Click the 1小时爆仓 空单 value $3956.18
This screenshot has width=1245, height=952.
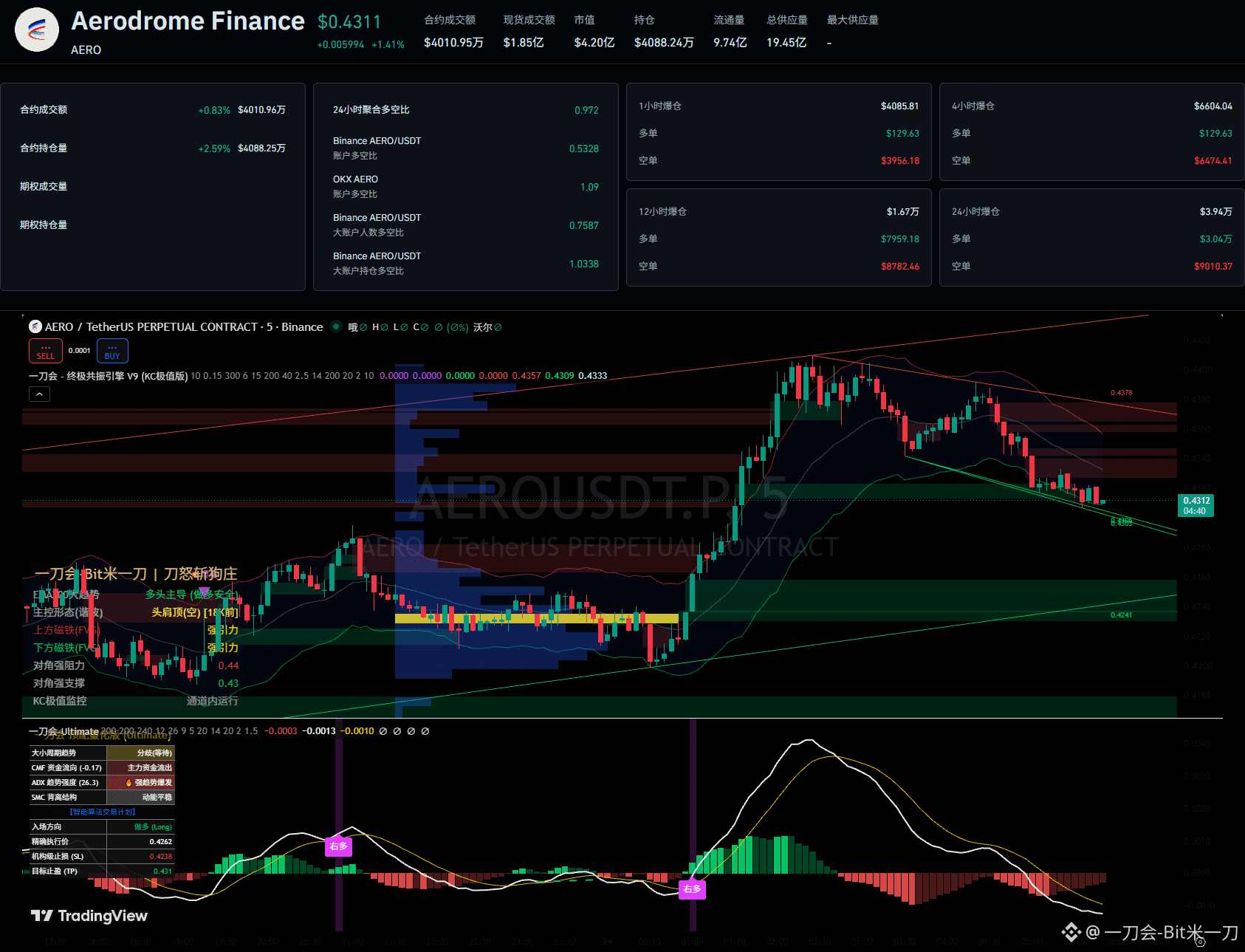[899, 161]
